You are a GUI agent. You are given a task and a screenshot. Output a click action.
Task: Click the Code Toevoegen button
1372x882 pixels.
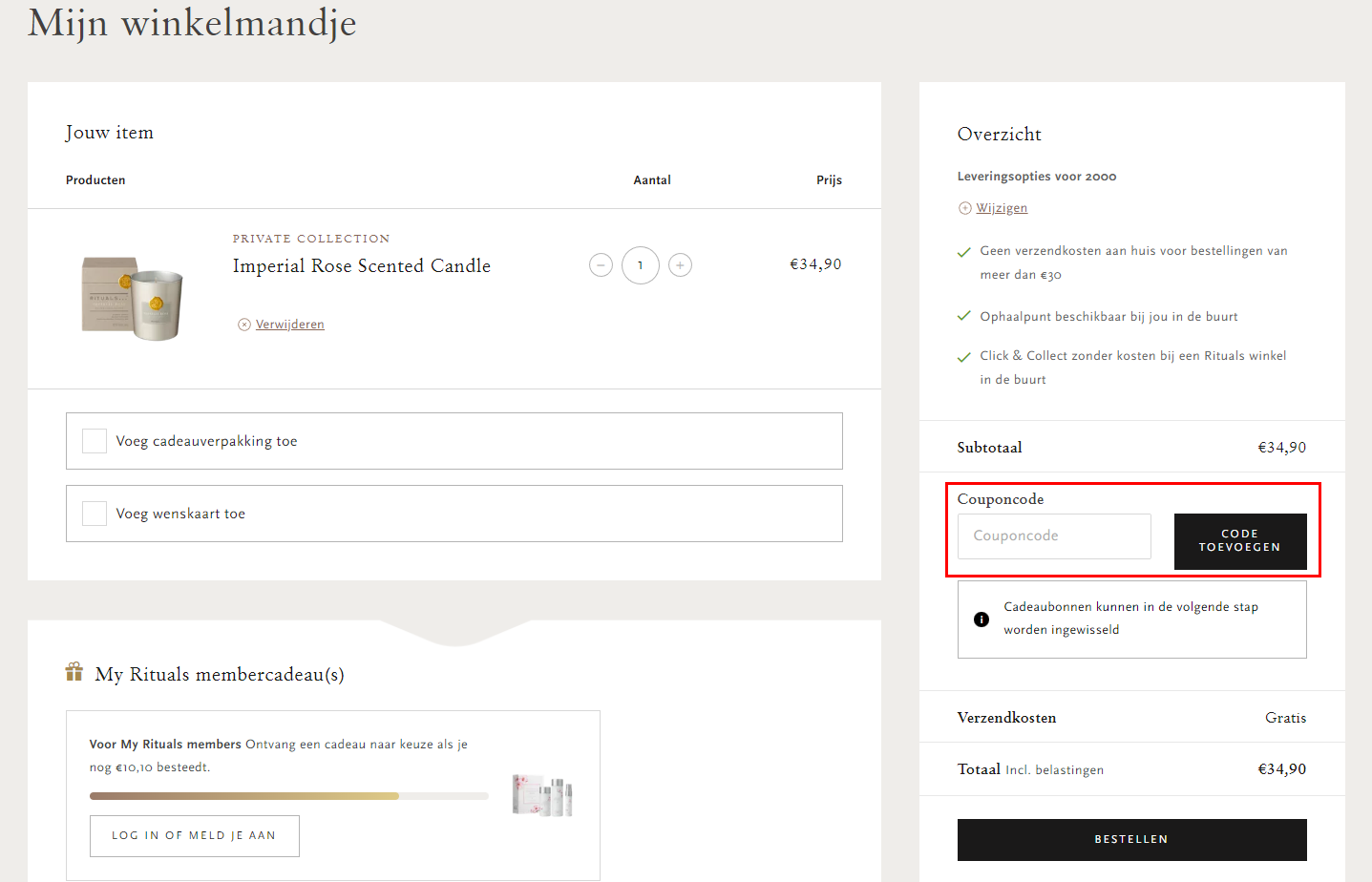click(1240, 541)
